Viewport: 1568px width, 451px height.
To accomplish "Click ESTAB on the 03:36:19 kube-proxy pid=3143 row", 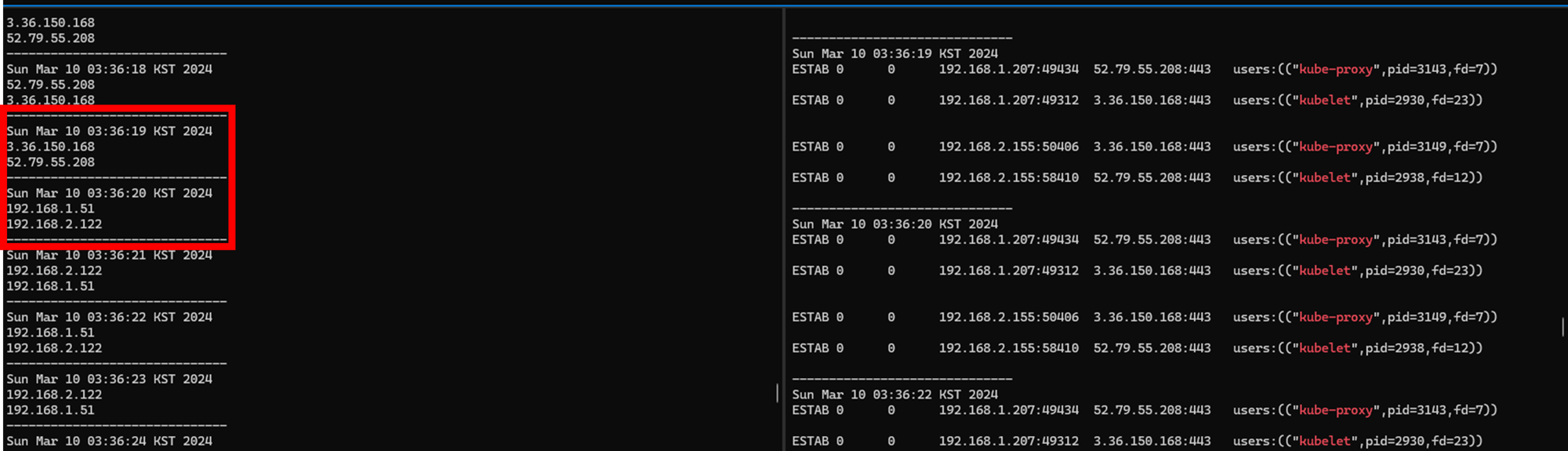I will click(811, 69).
